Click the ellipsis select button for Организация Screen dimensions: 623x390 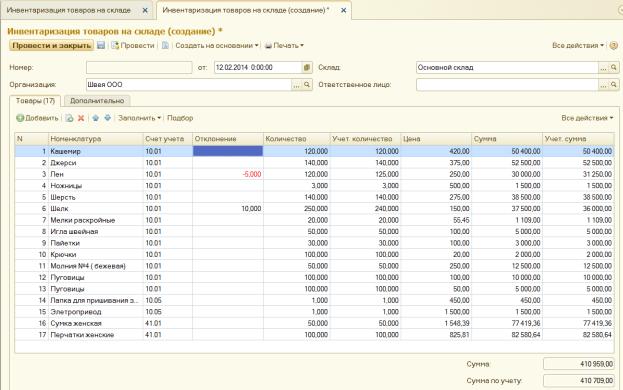point(296,85)
